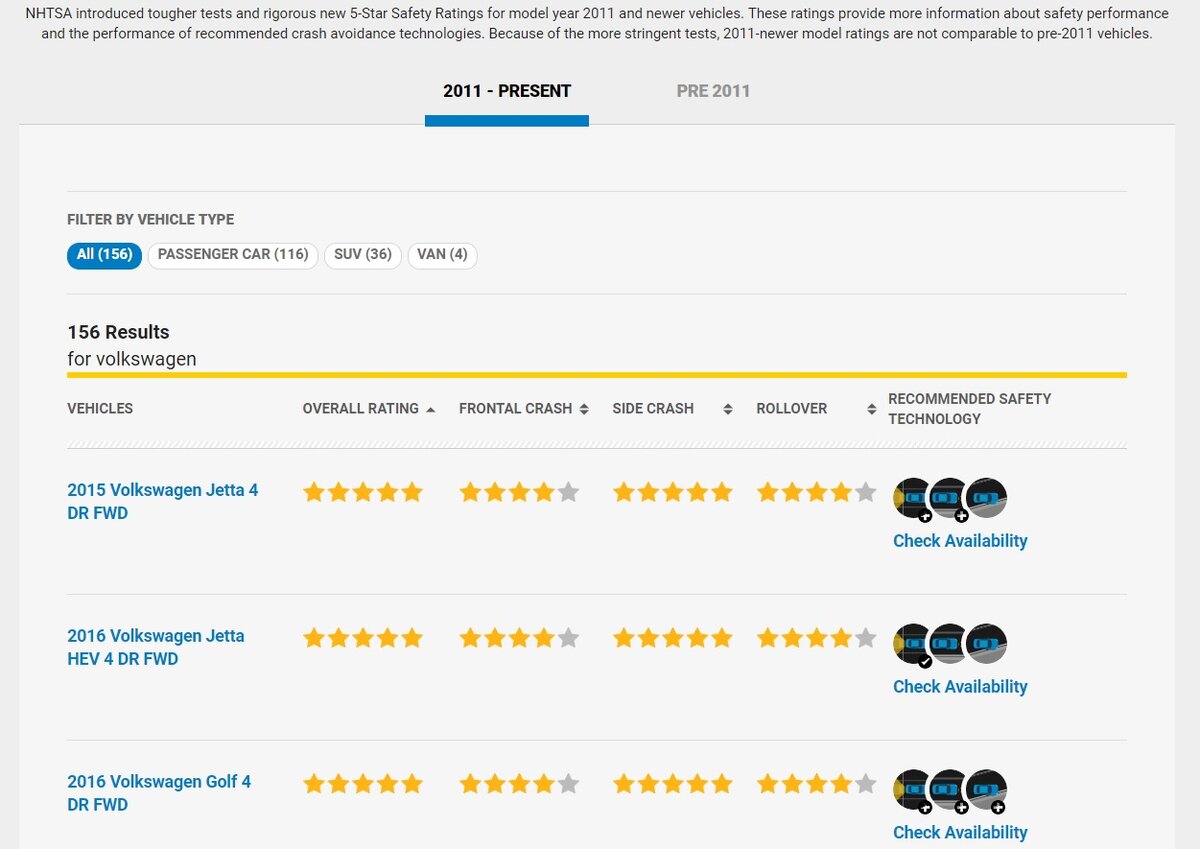Click the overall rating stars for 2015 Jetta
This screenshot has height=849, width=1200.
[363, 492]
